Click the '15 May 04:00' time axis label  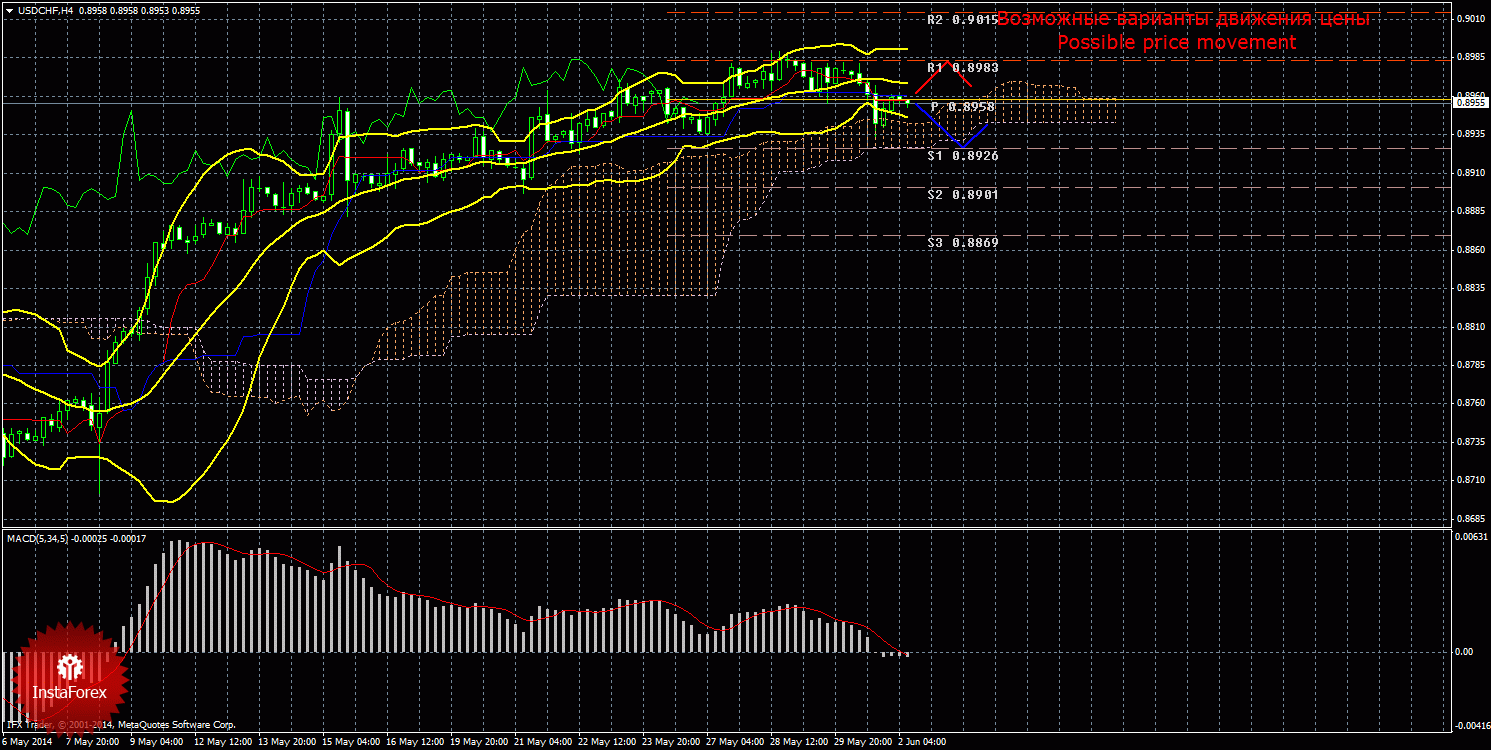pos(349,743)
